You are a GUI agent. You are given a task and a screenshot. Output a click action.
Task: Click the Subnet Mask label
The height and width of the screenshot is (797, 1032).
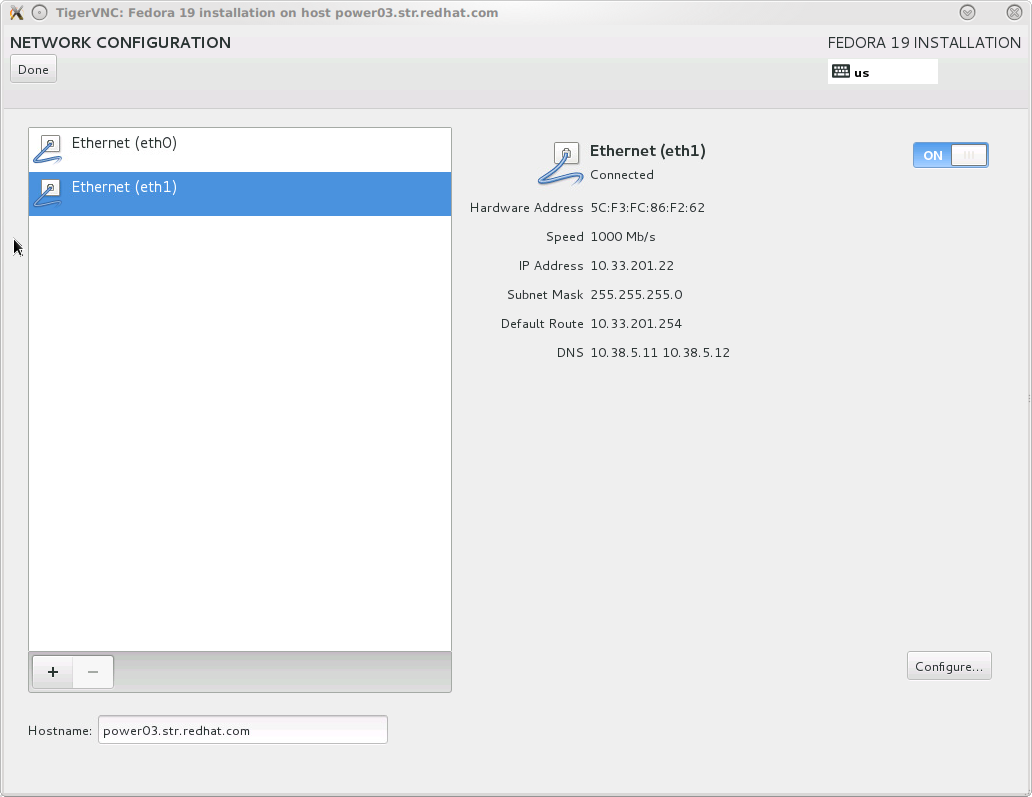point(545,294)
